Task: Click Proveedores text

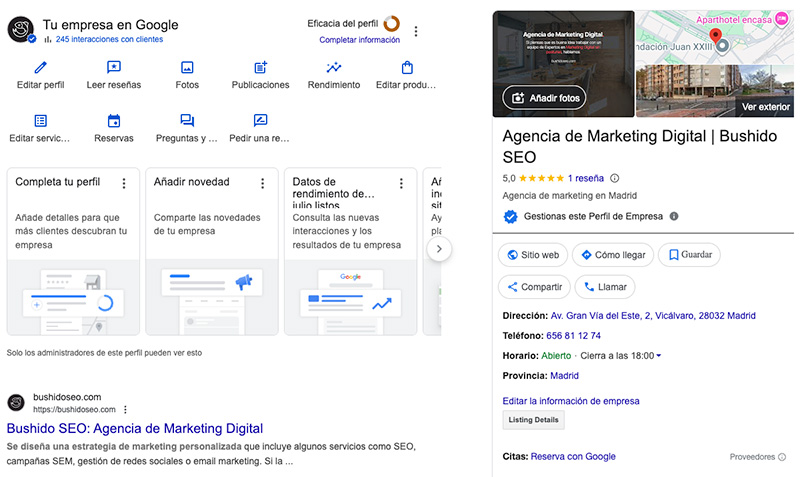Action: coord(752,457)
